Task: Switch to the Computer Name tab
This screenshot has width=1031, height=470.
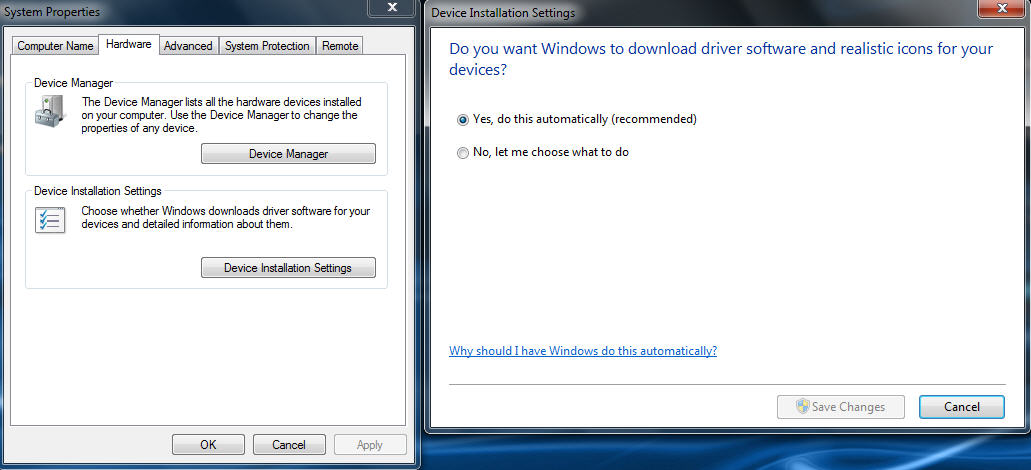Action: 55,46
